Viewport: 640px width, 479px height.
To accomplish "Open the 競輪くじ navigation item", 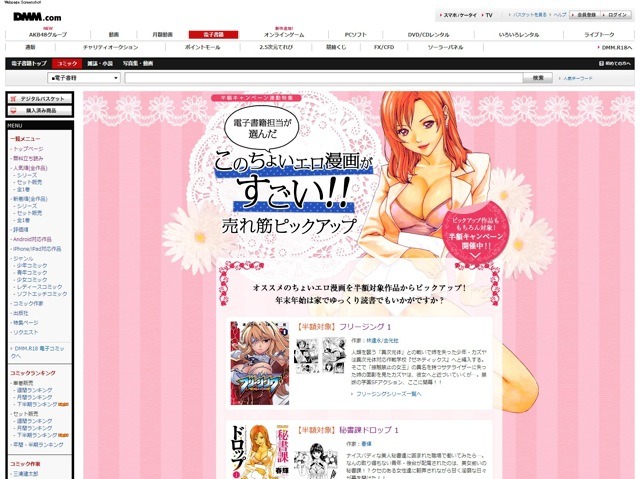I will (x=336, y=47).
